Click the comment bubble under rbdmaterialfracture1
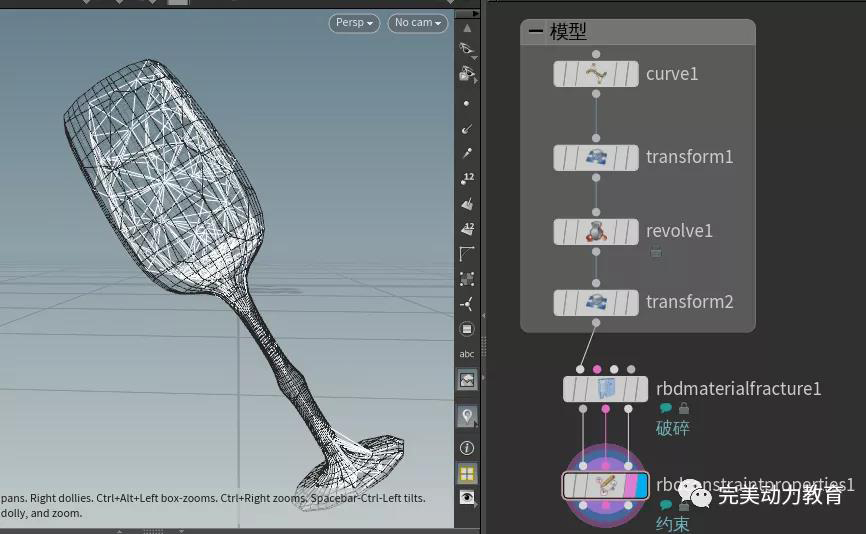 tap(666, 408)
